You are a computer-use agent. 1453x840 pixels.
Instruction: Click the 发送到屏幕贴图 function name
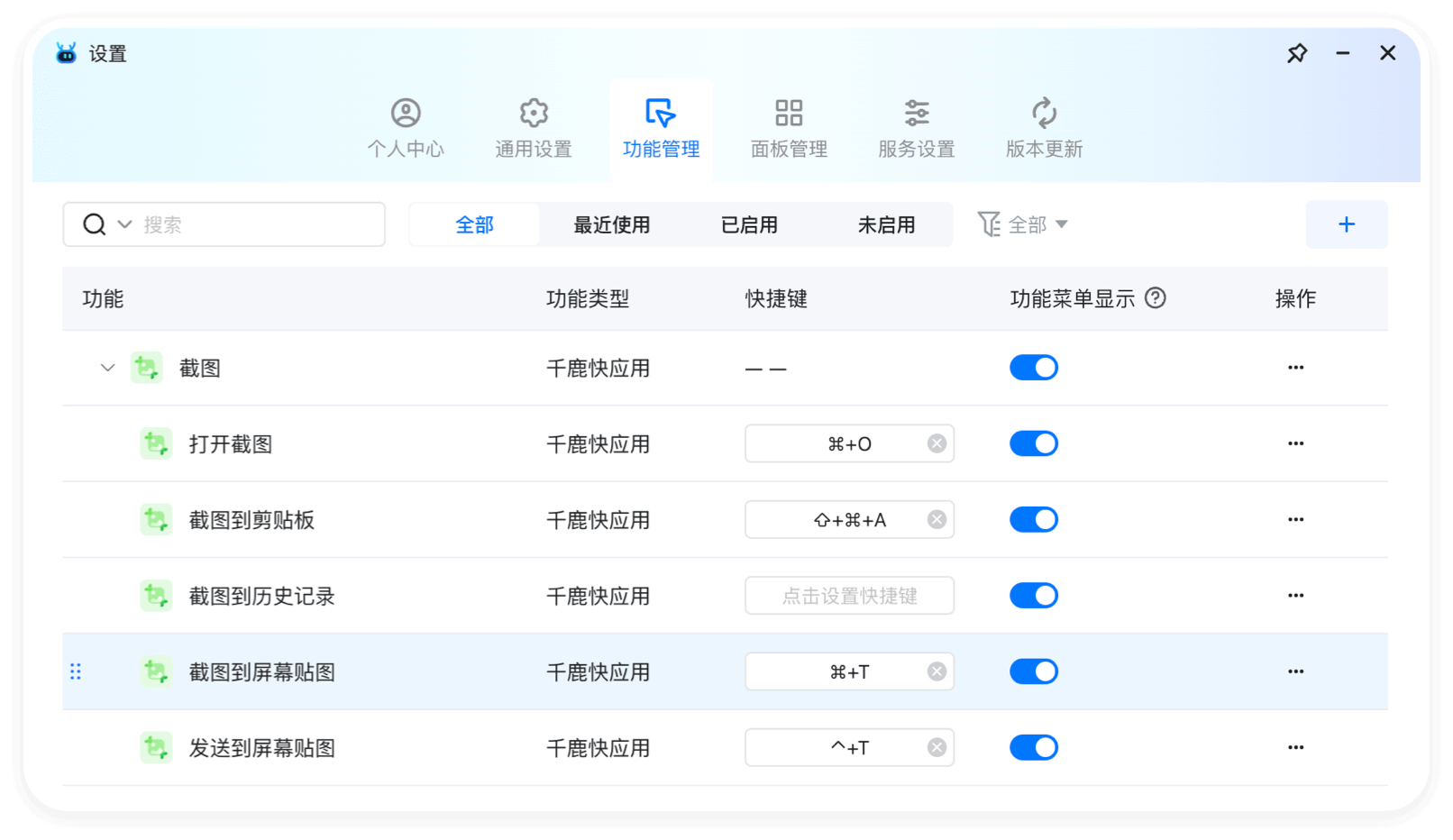coord(262,748)
